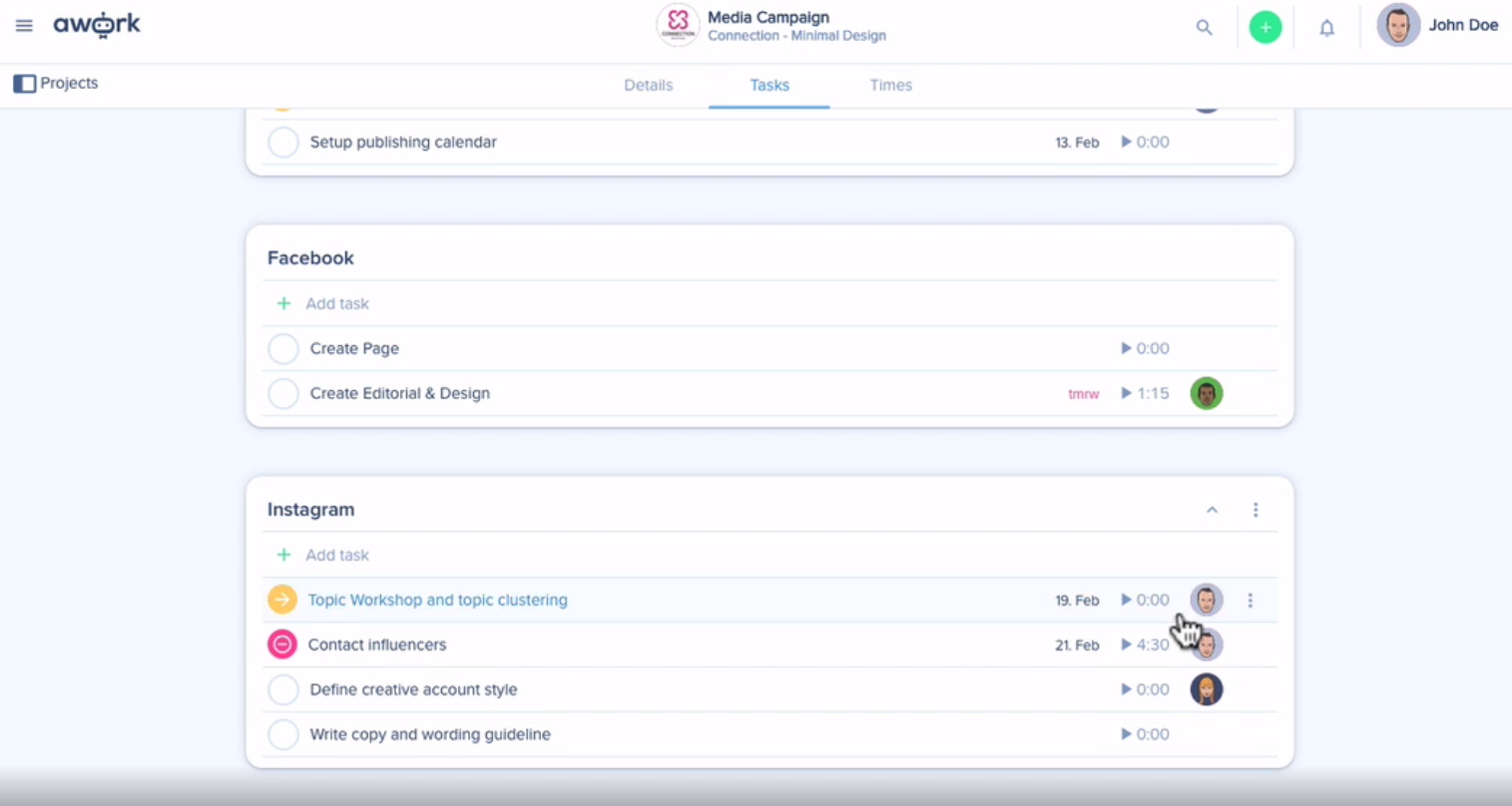This screenshot has width=1512, height=806.
Task: Open the Define creative account style task
Action: 413,689
